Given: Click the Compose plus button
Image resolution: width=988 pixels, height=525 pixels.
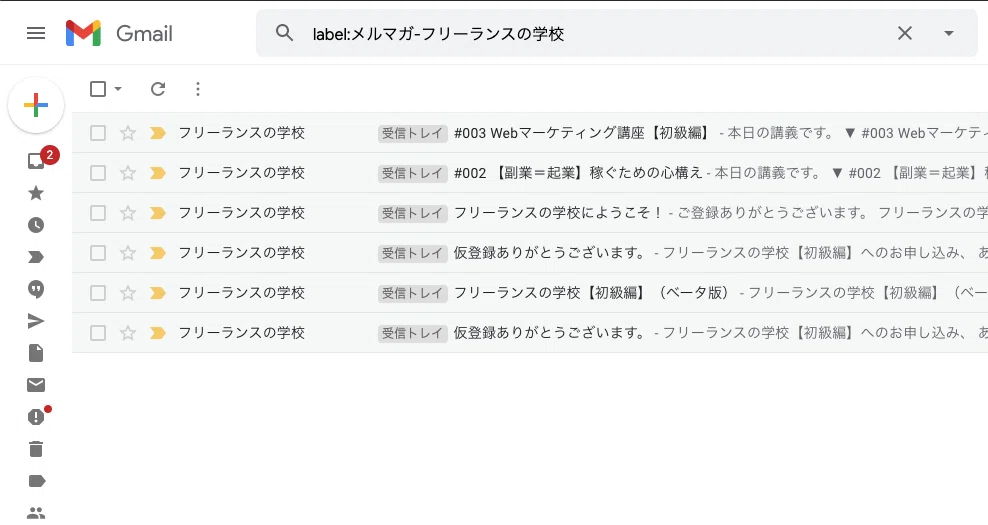Looking at the screenshot, I should [x=36, y=105].
